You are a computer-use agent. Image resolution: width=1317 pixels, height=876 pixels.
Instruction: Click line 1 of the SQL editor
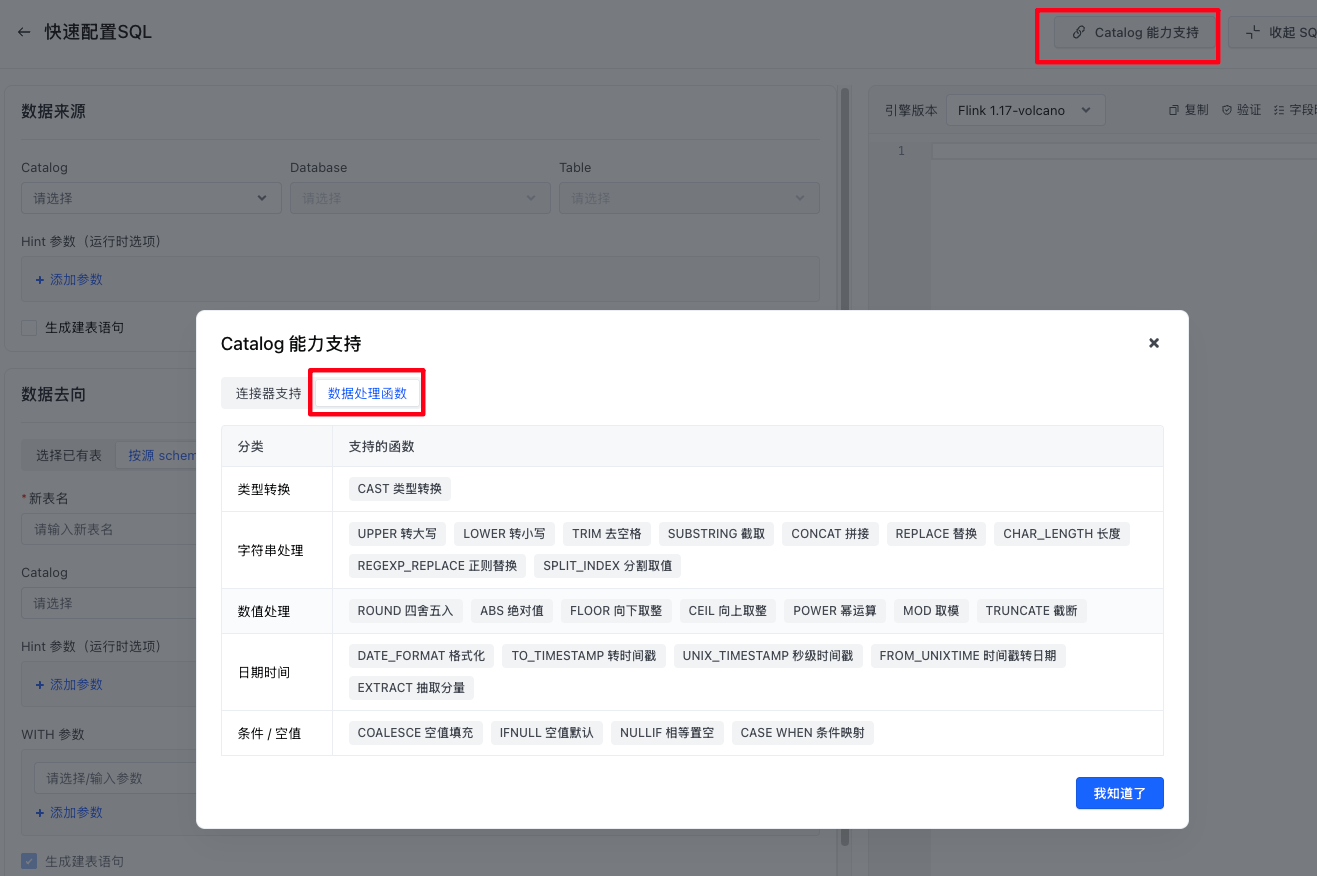coord(1123,151)
